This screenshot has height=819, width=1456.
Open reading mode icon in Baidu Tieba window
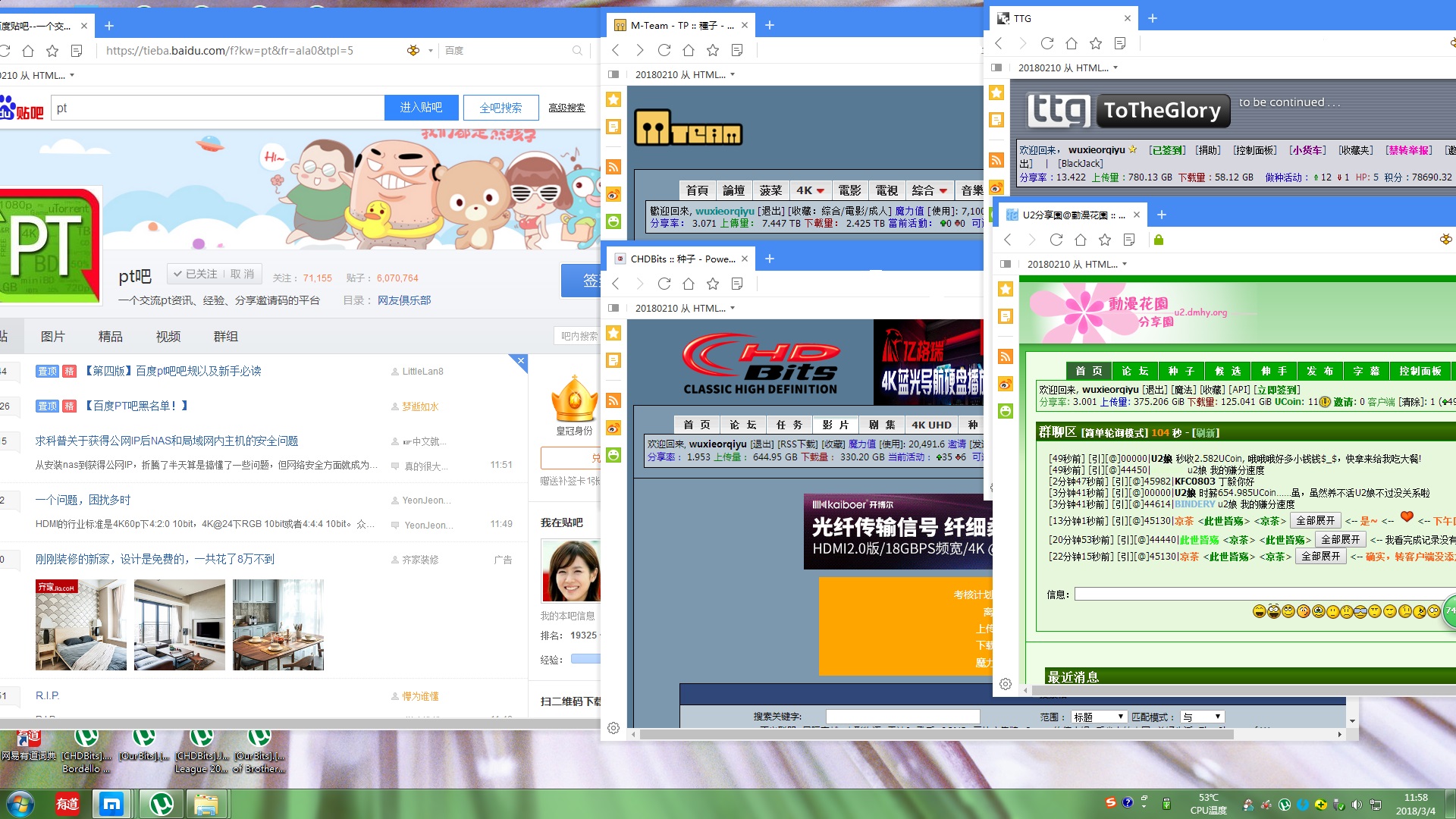[x=77, y=51]
